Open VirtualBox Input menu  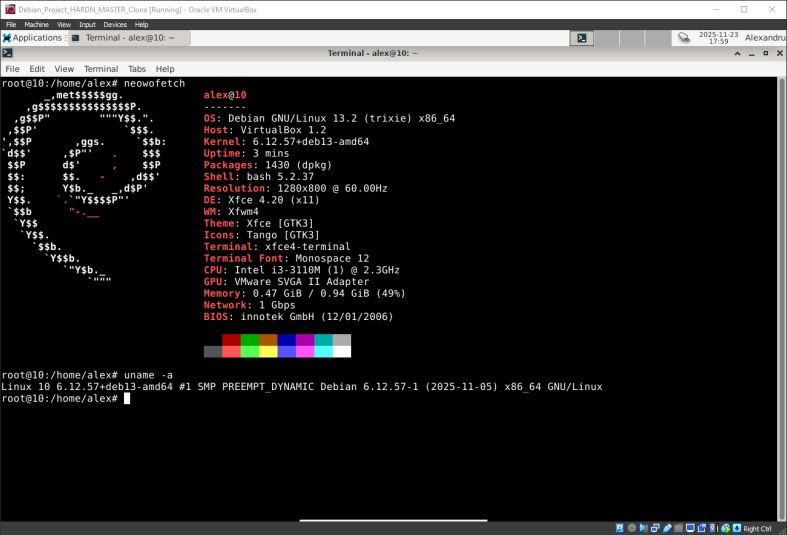pyautogui.click(x=87, y=24)
